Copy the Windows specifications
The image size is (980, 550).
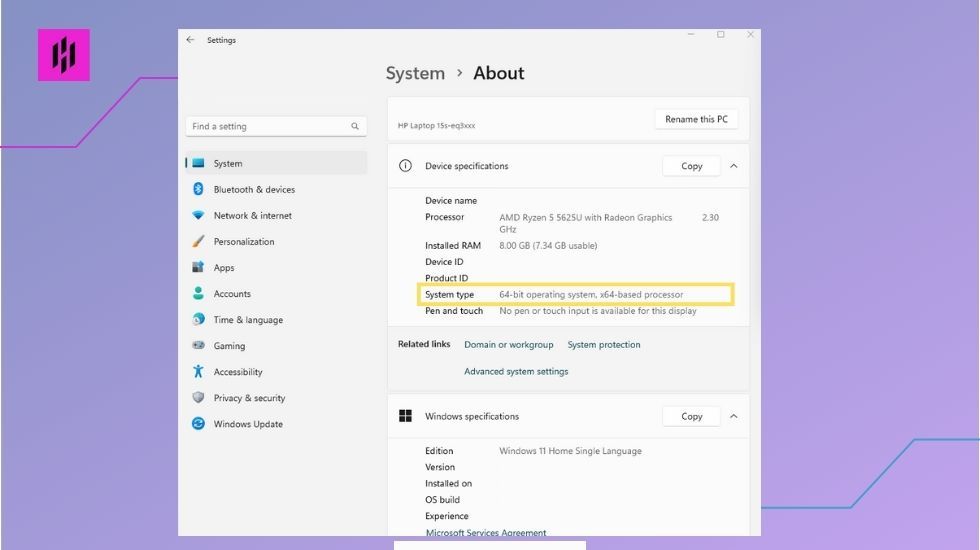coord(691,416)
